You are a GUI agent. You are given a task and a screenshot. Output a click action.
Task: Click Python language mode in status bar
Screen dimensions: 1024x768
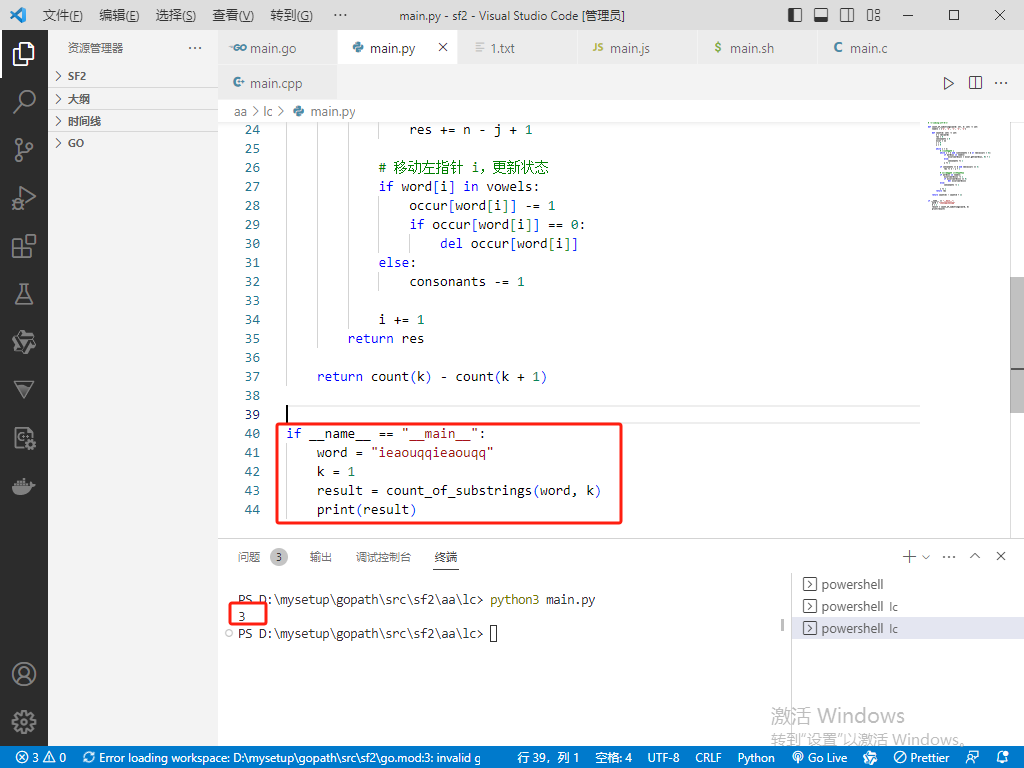[756, 758]
